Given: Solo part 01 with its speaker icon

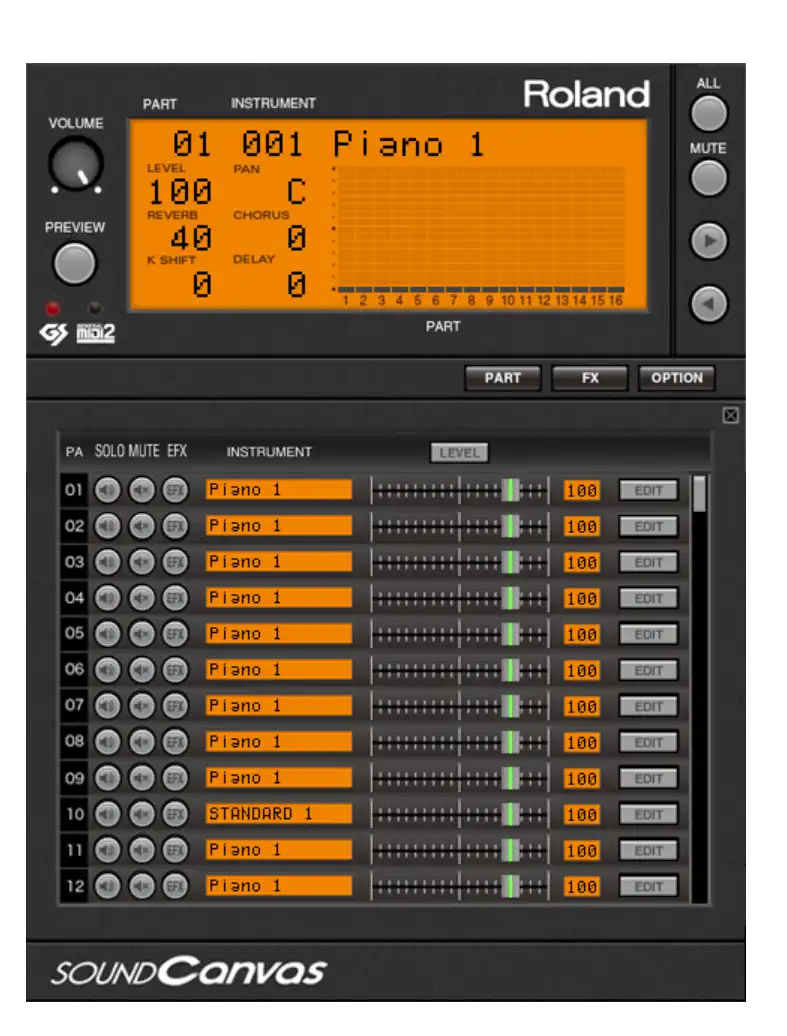Looking at the screenshot, I should pos(108,490).
